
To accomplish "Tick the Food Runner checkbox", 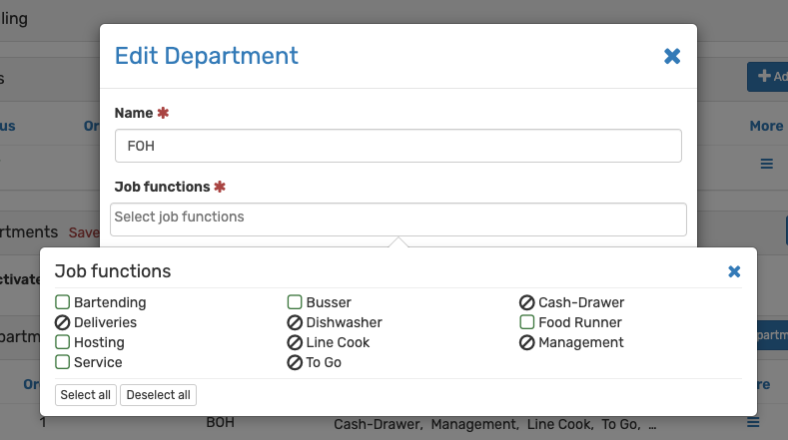I will pos(527,322).
